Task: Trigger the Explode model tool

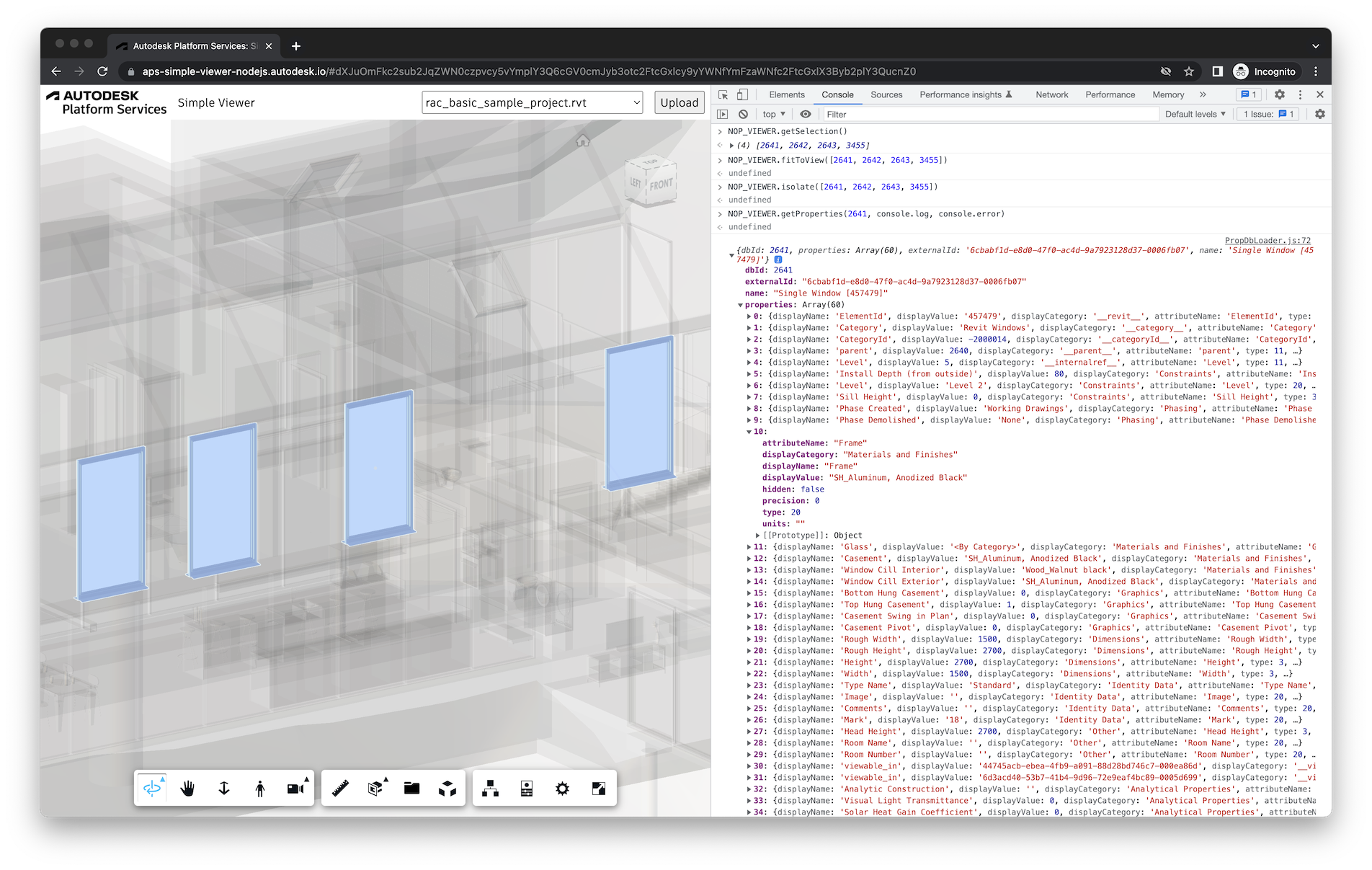Action: tap(447, 788)
